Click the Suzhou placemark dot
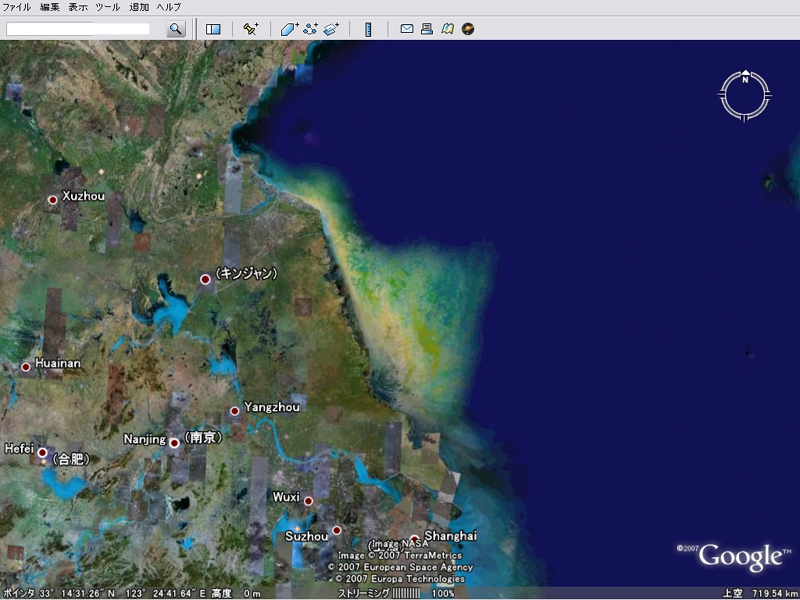The width and height of the screenshot is (800, 600). [x=336, y=530]
